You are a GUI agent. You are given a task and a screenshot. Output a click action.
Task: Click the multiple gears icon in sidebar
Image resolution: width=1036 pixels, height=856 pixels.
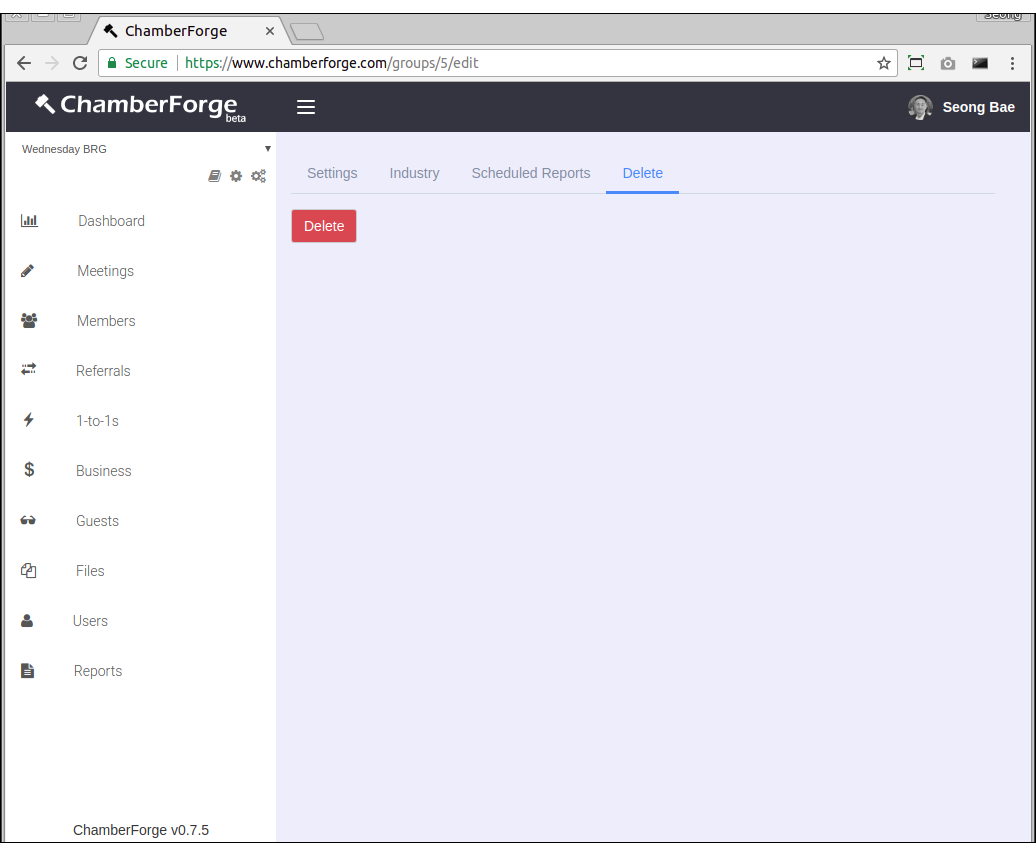(x=258, y=176)
